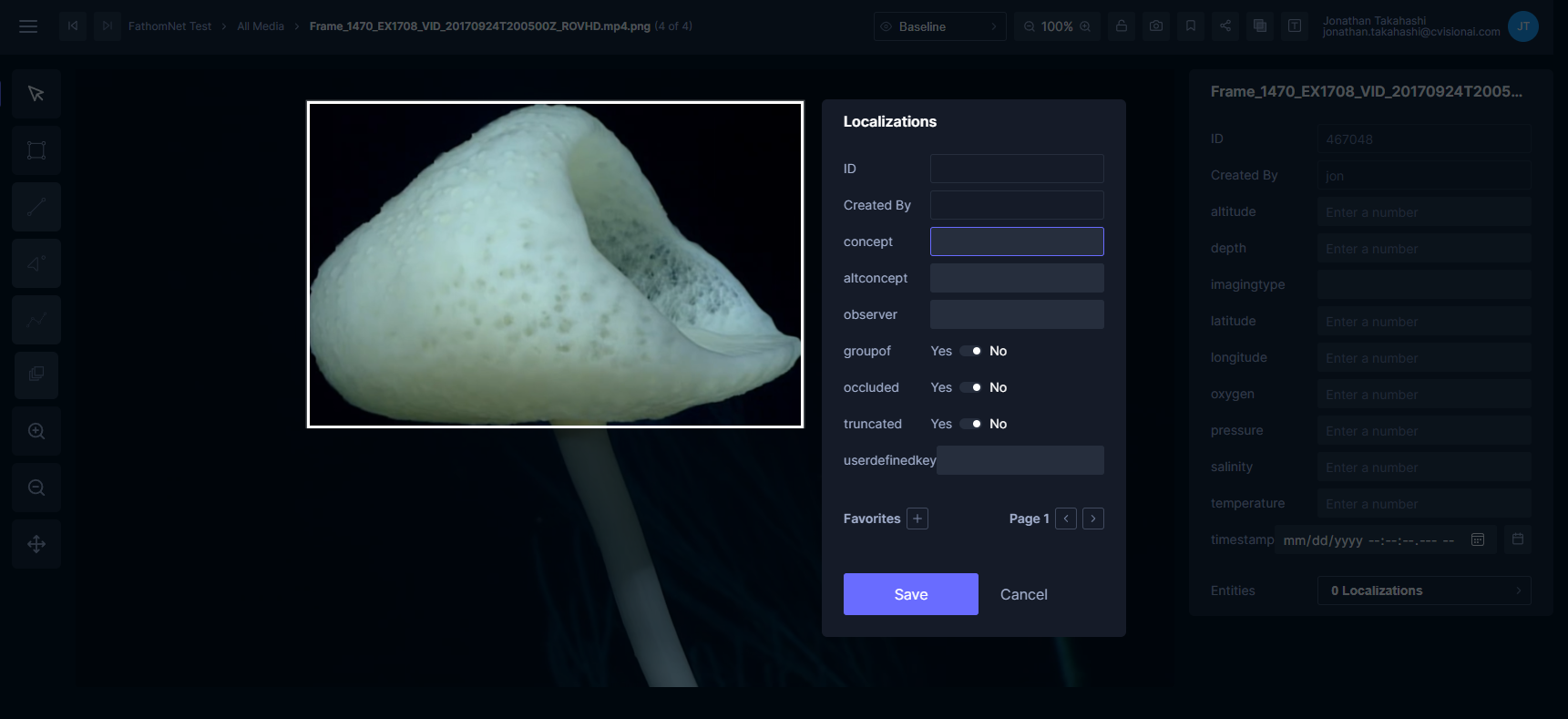Toggle the occluded switch
Screen dimensions: 1568x719
[x=970, y=387]
